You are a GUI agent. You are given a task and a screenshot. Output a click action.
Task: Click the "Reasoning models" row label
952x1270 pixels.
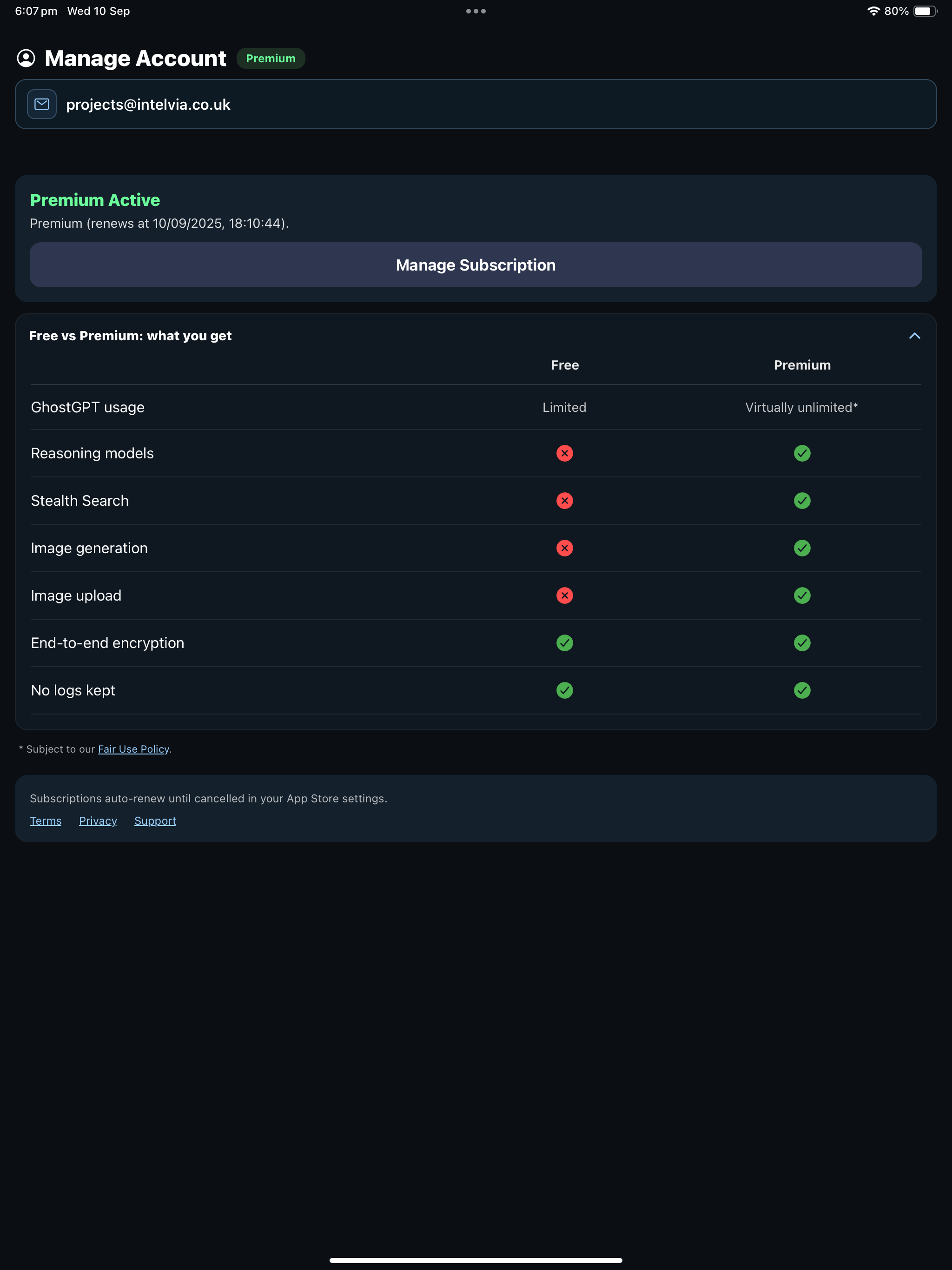click(x=93, y=453)
